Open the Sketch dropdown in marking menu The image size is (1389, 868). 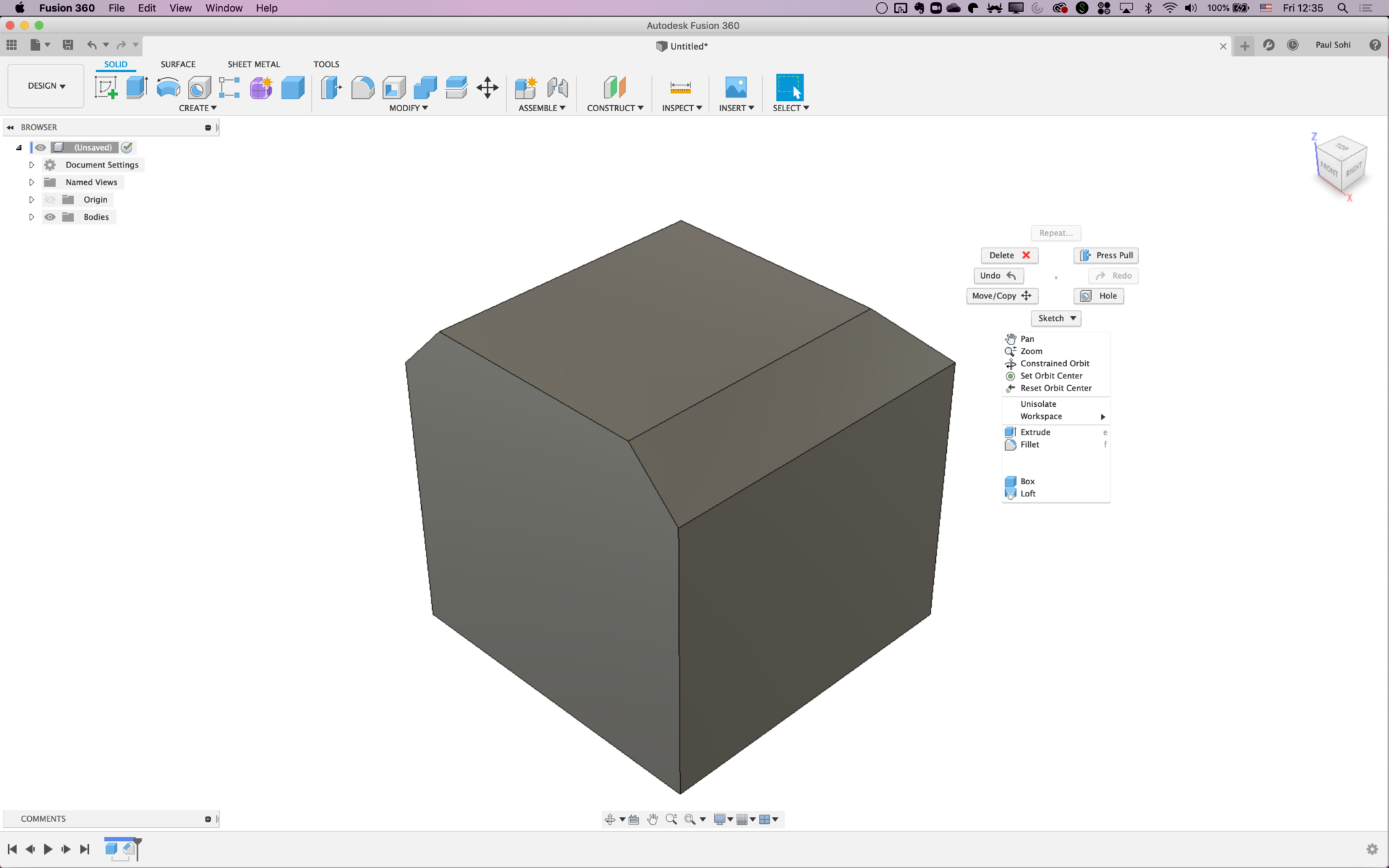coord(1056,318)
